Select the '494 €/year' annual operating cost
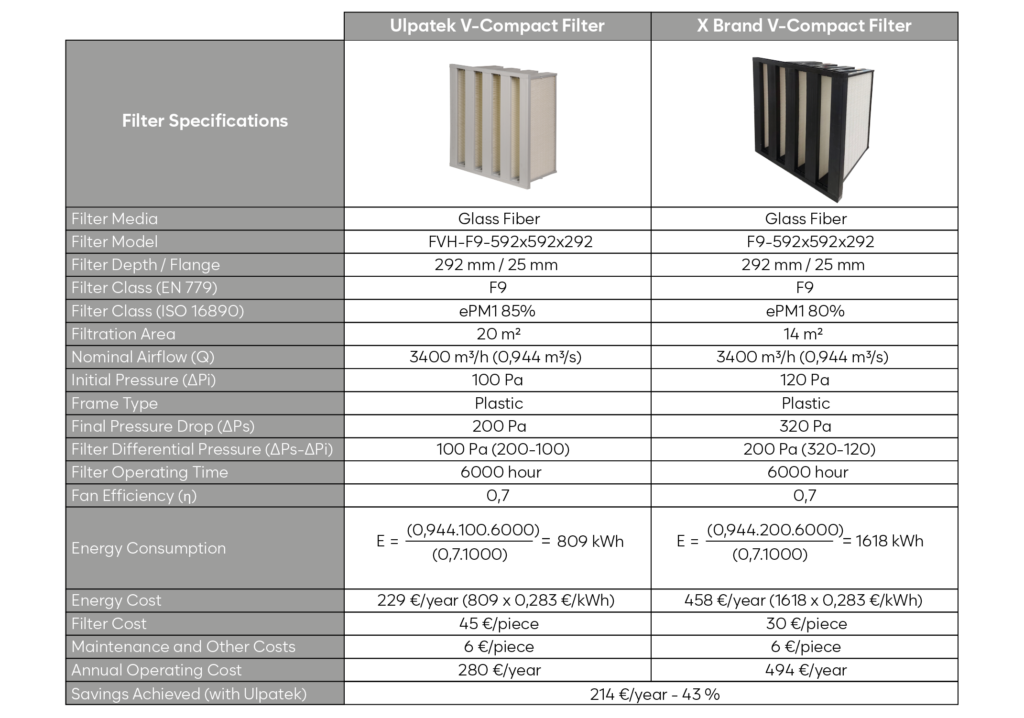 point(806,670)
